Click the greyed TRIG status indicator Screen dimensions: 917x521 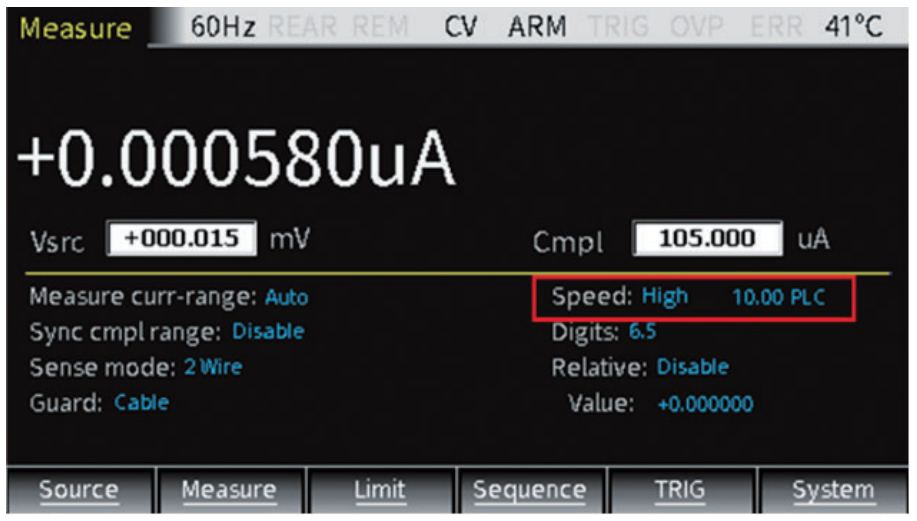coord(619,27)
